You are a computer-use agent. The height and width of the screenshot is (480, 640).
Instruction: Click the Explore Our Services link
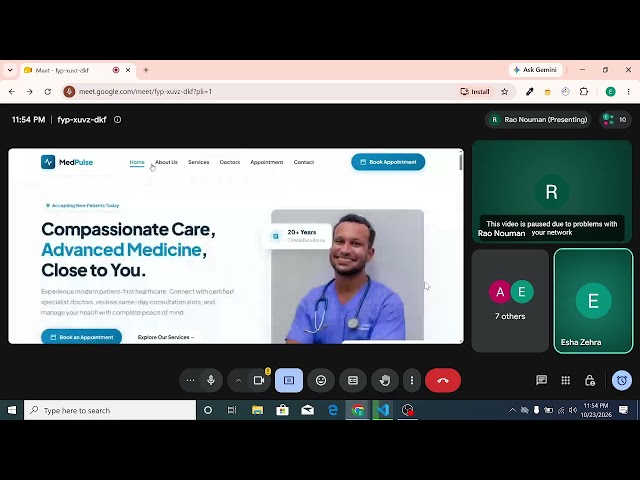pyautogui.click(x=166, y=337)
